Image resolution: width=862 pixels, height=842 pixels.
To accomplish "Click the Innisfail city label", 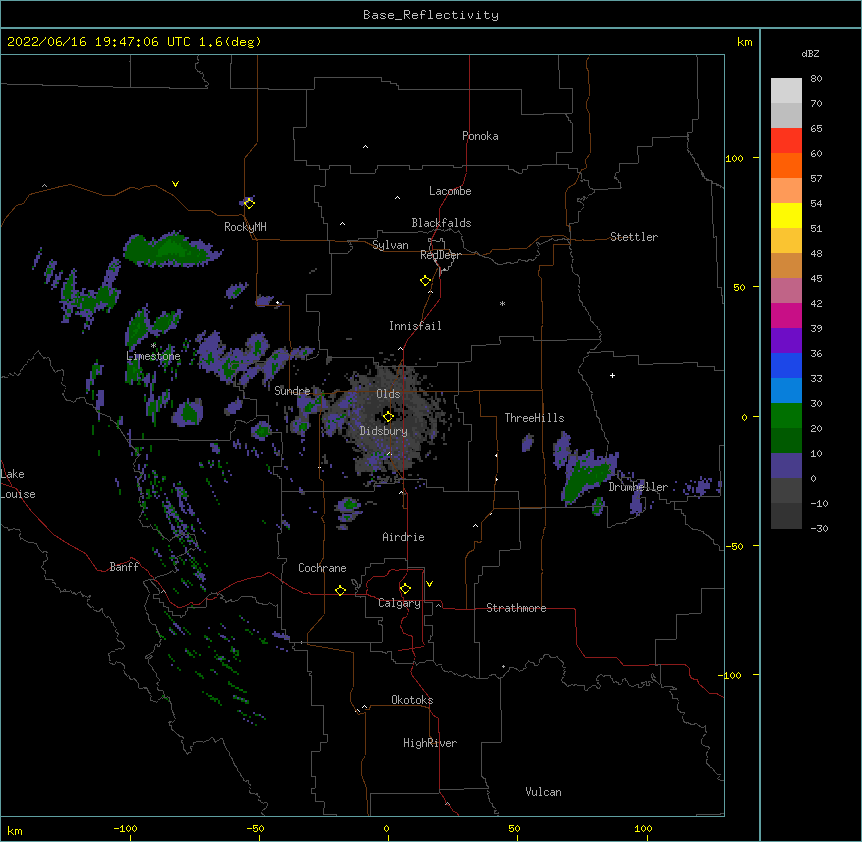I will pos(415,326).
